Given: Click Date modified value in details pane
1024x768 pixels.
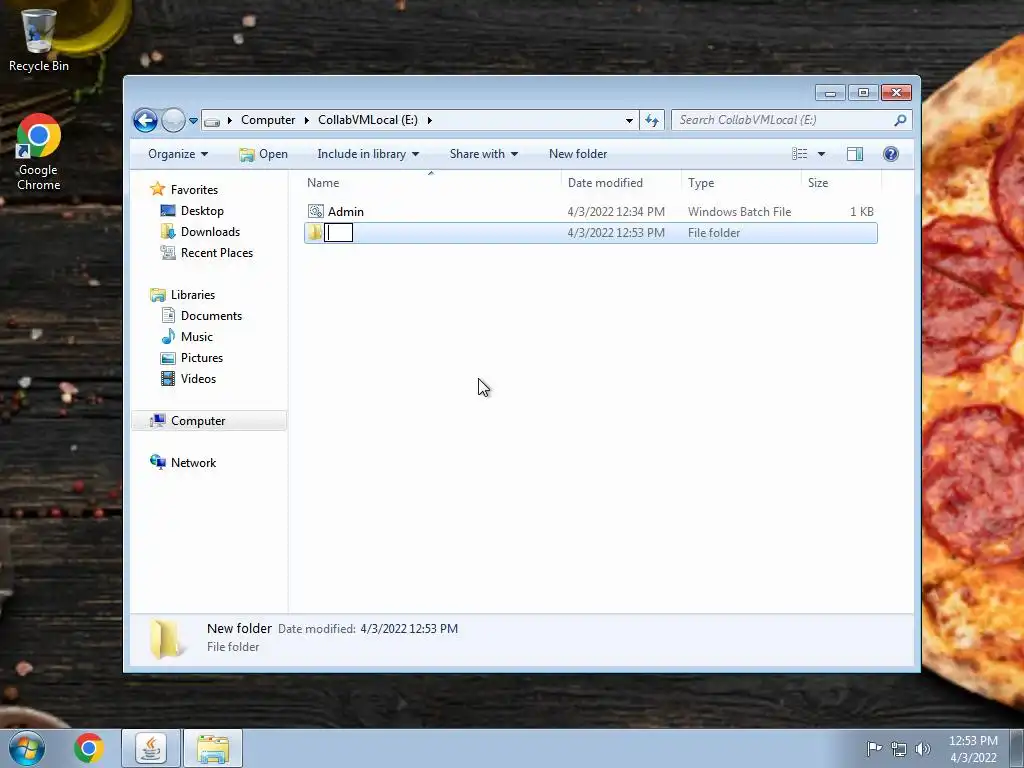Looking at the screenshot, I should click(x=409, y=629).
